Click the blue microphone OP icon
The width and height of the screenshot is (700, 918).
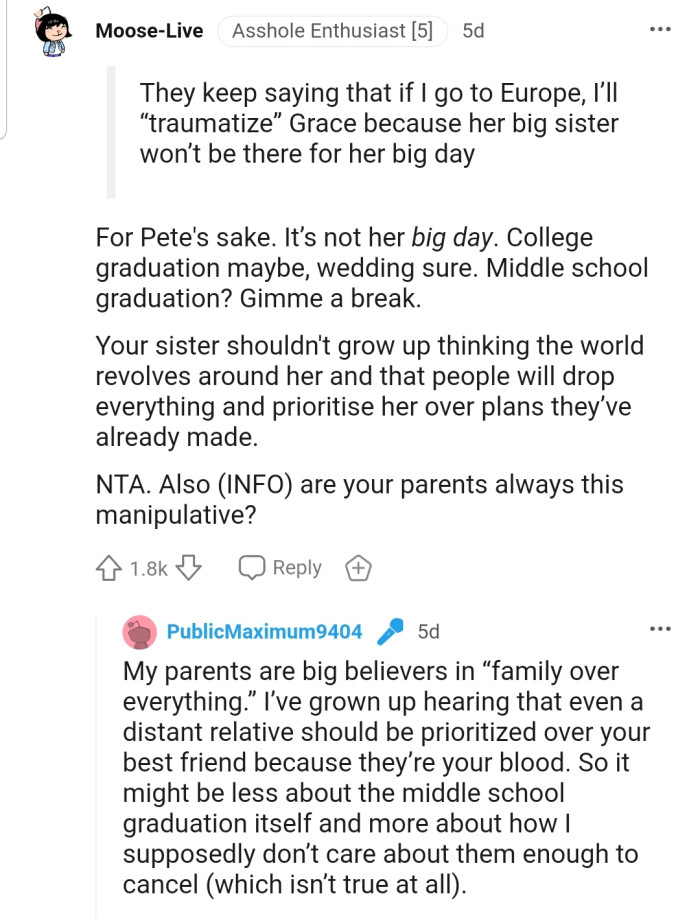coord(390,631)
